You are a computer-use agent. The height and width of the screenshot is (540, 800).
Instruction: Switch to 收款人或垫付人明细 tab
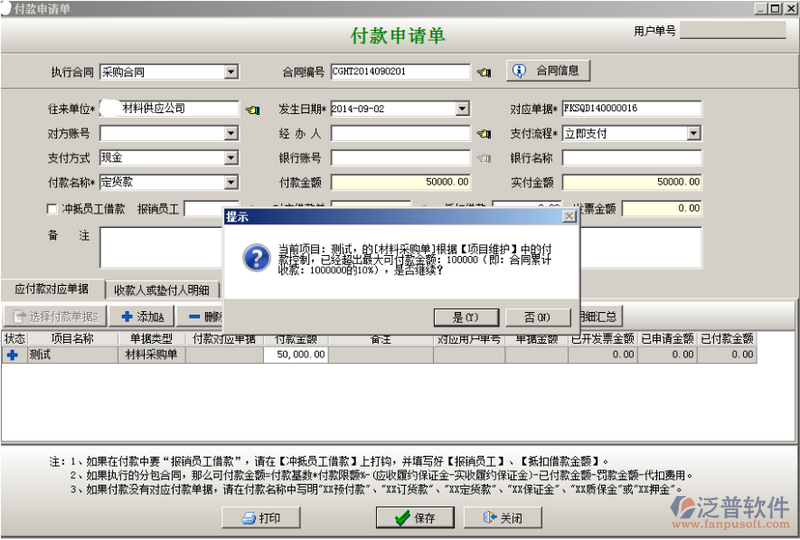[162, 290]
